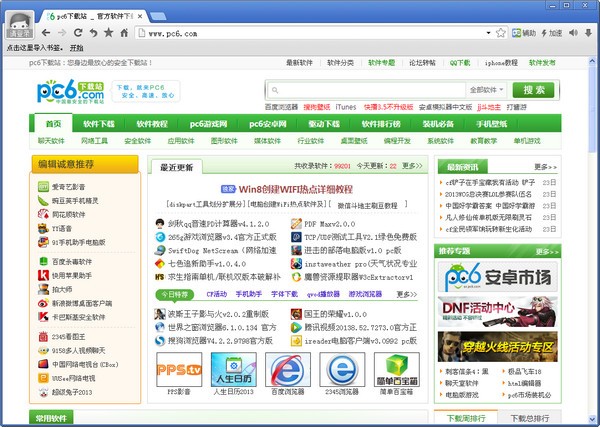The height and width of the screenshot is (427, 600).
Task: Open the pc6游戏网 navigation tab
Action: point(208,124)
